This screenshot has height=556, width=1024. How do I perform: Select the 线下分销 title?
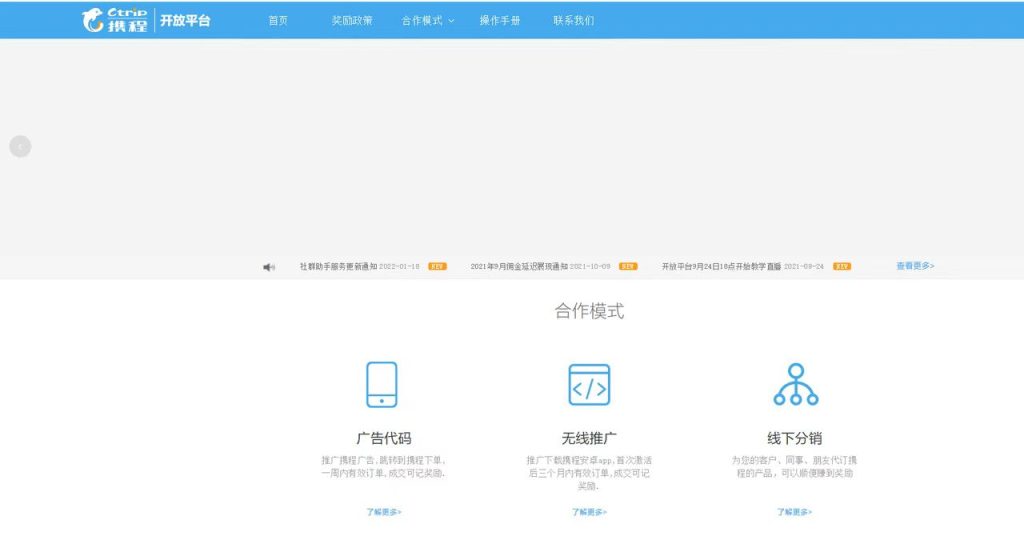(x=795, y=438)
